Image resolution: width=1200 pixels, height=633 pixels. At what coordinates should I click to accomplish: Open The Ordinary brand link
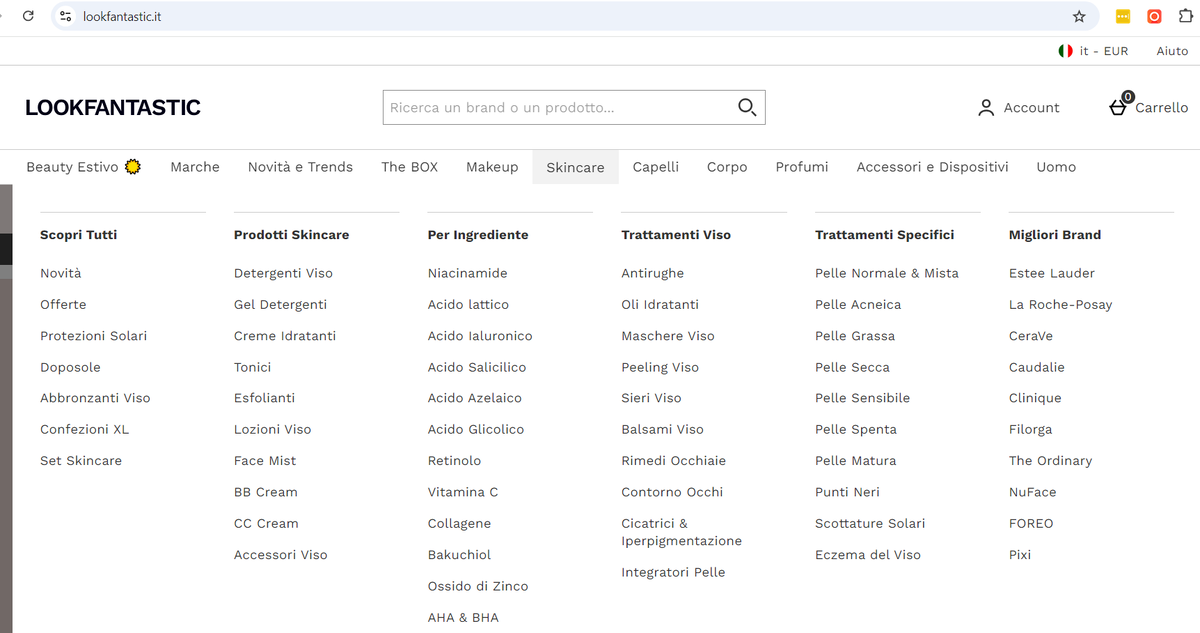tap(1050, 461)
